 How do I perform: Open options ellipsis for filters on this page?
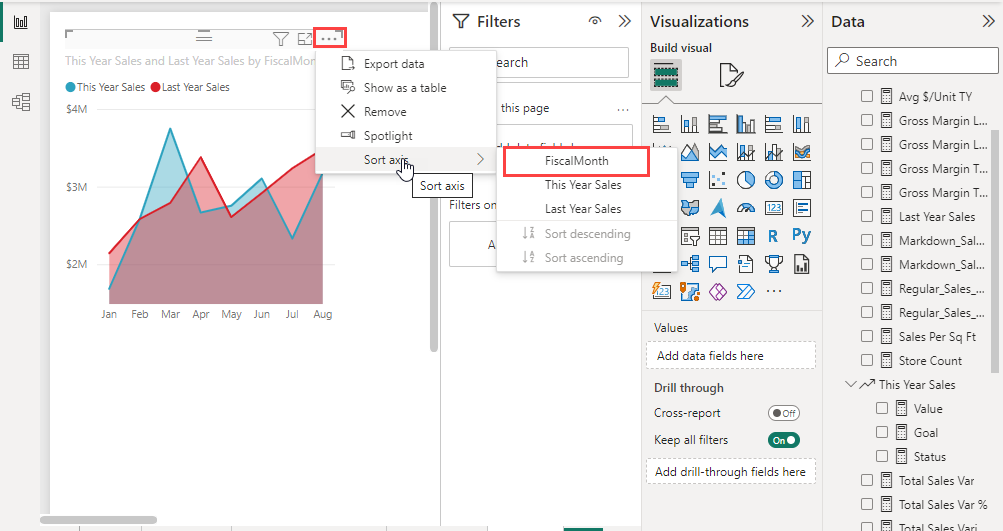click(x=623, y=109)
